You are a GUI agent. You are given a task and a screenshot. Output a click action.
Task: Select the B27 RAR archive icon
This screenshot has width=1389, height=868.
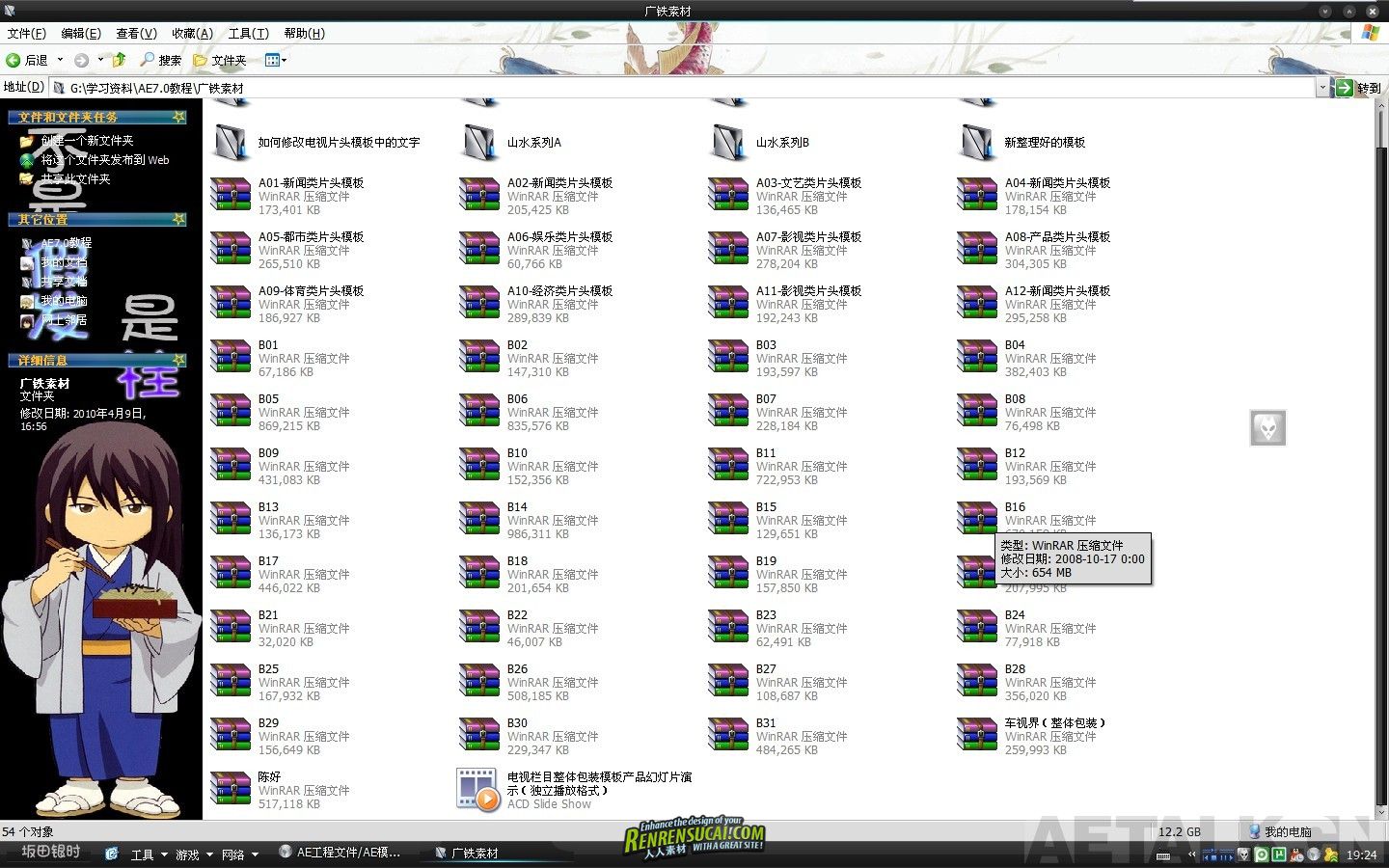pyautogui.click(x=728, y=680)
